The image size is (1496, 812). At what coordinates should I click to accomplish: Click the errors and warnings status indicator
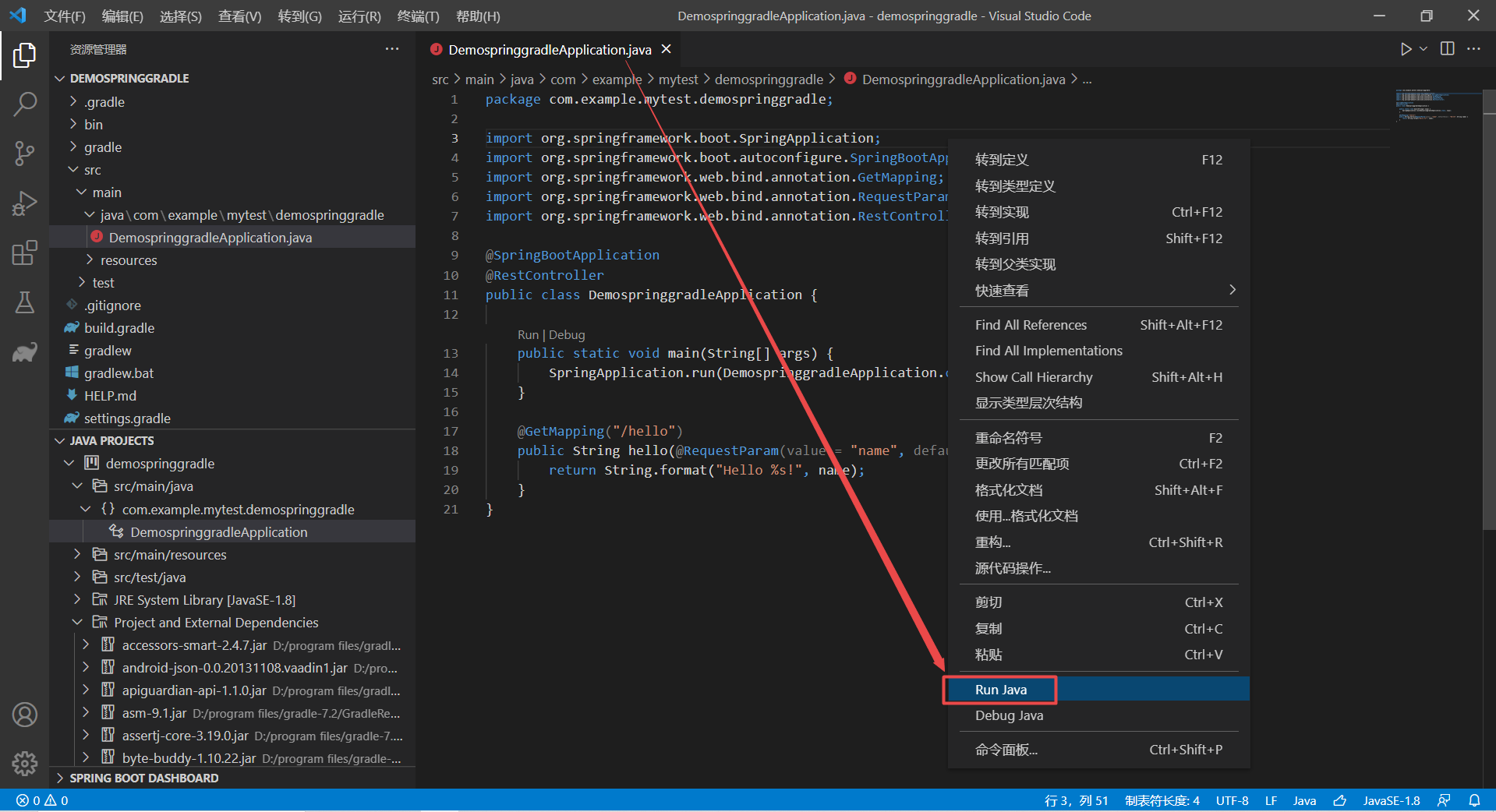pyautogui.click(x=42, y=800)
